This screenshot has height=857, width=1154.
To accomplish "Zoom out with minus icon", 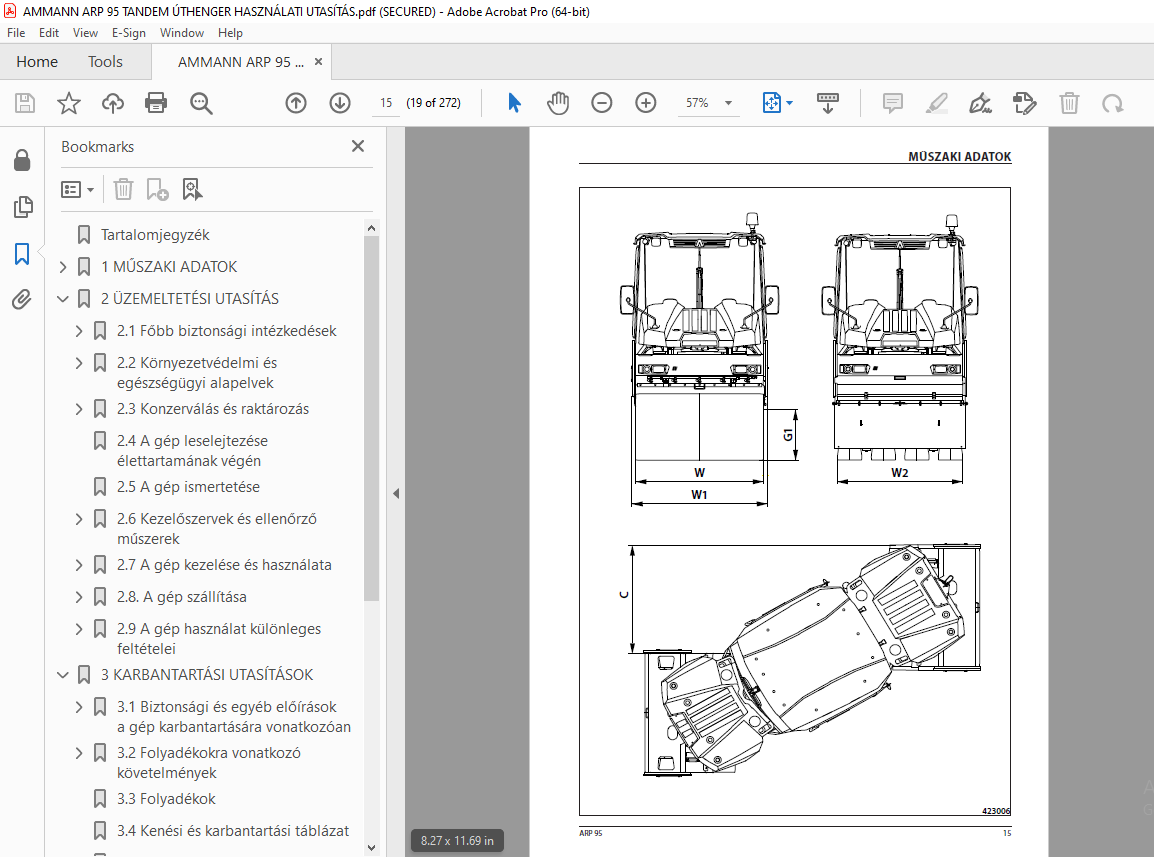I will point(601,103).
